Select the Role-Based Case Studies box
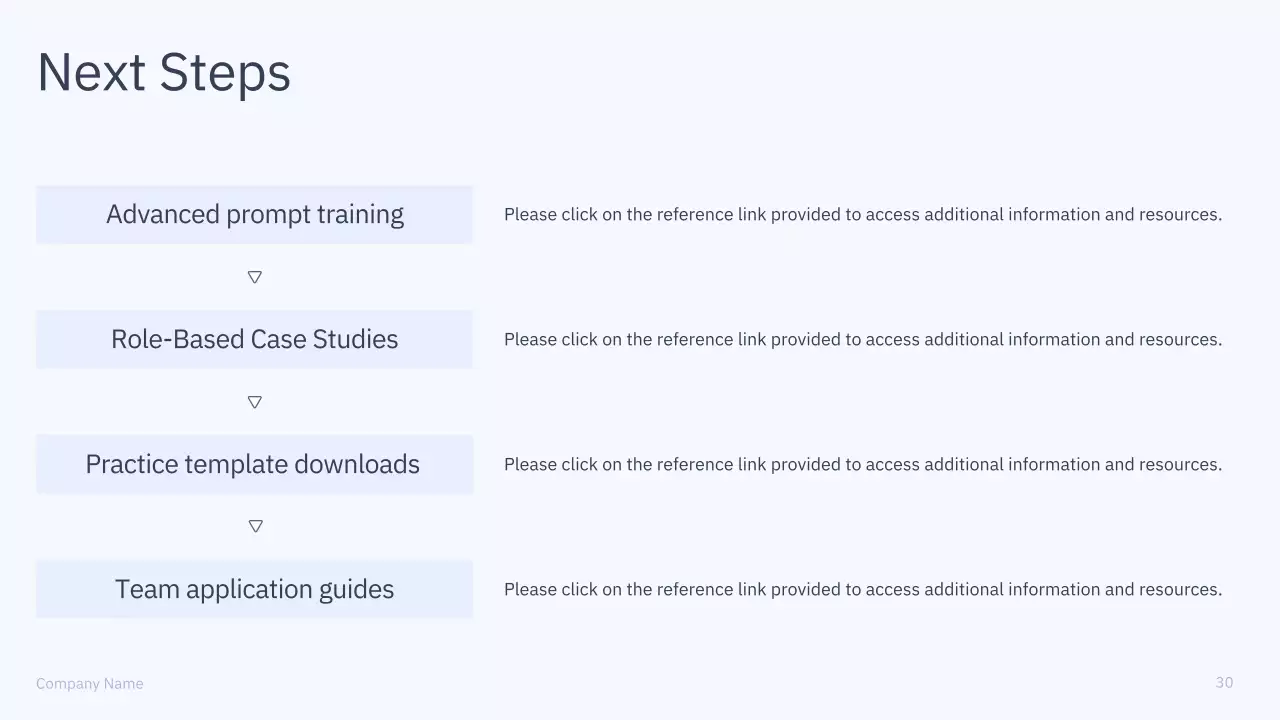 [x=254, y=339]
